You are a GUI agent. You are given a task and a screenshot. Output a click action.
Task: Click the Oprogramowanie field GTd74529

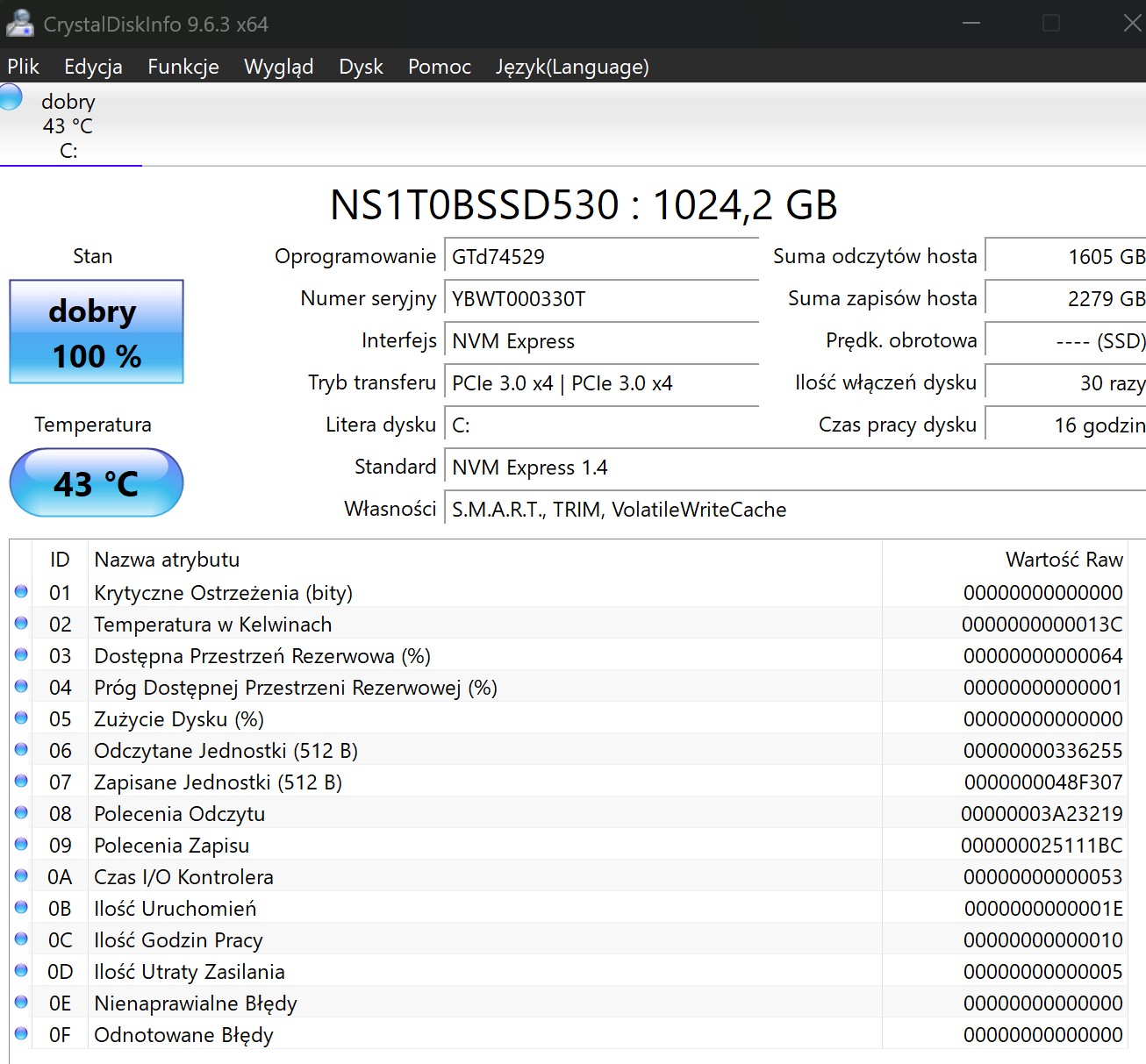pyautogui.click(x=601, y=257)
